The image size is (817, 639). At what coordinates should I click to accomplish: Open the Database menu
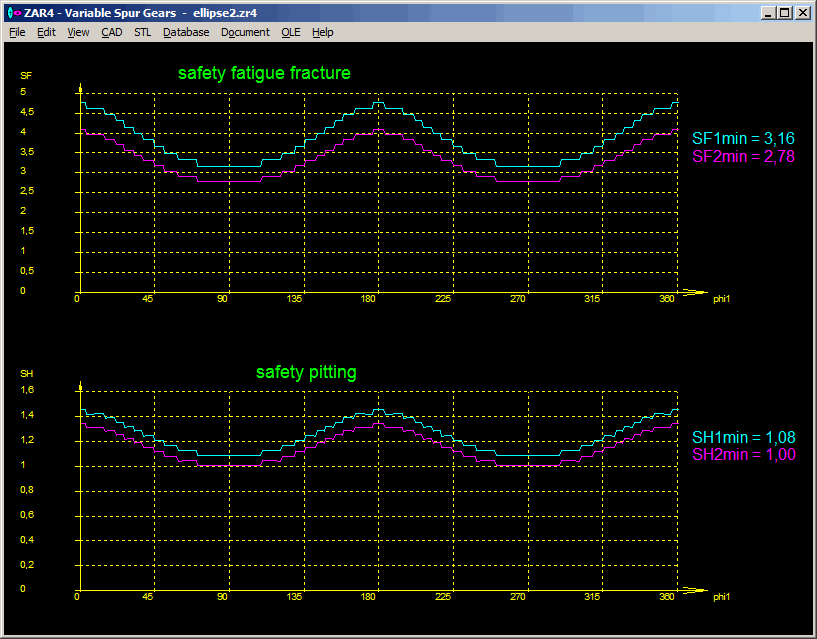(186, 32)
